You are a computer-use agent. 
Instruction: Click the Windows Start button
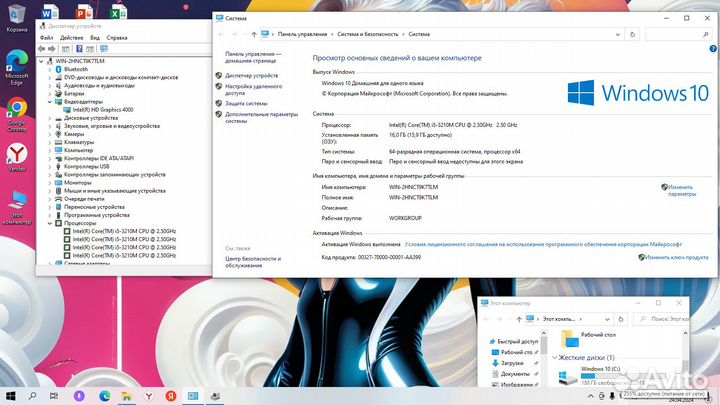pyautogui.click(x=11, y=396)
